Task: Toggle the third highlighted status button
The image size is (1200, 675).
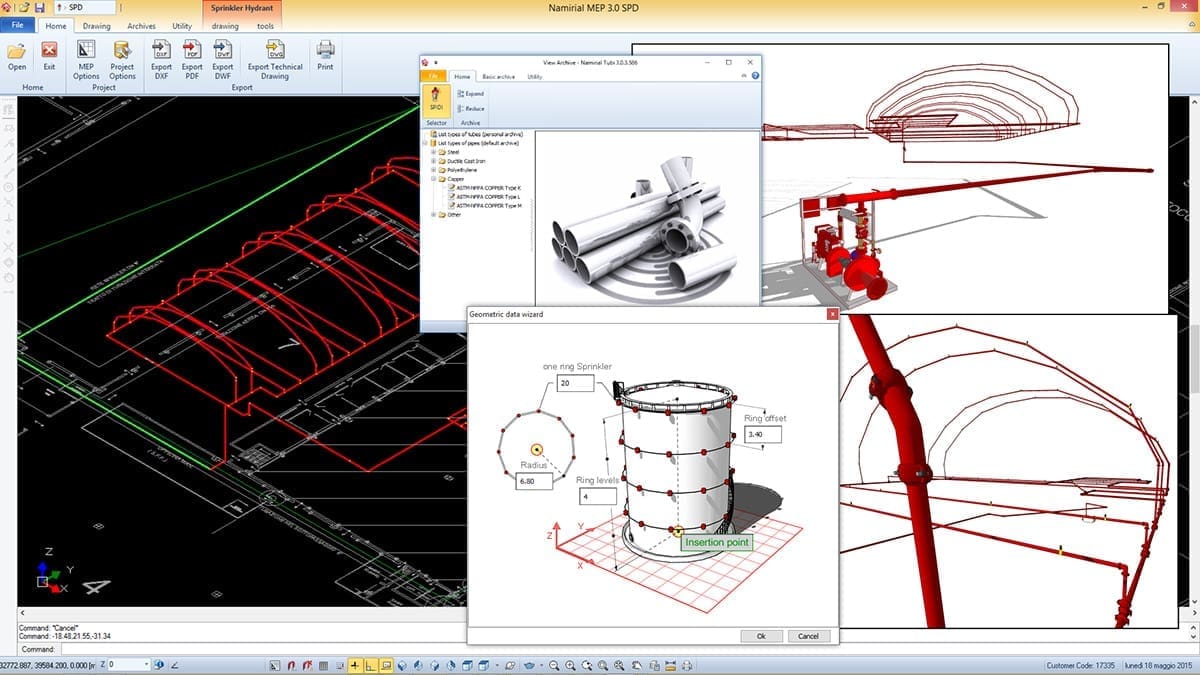Action: 386,665
